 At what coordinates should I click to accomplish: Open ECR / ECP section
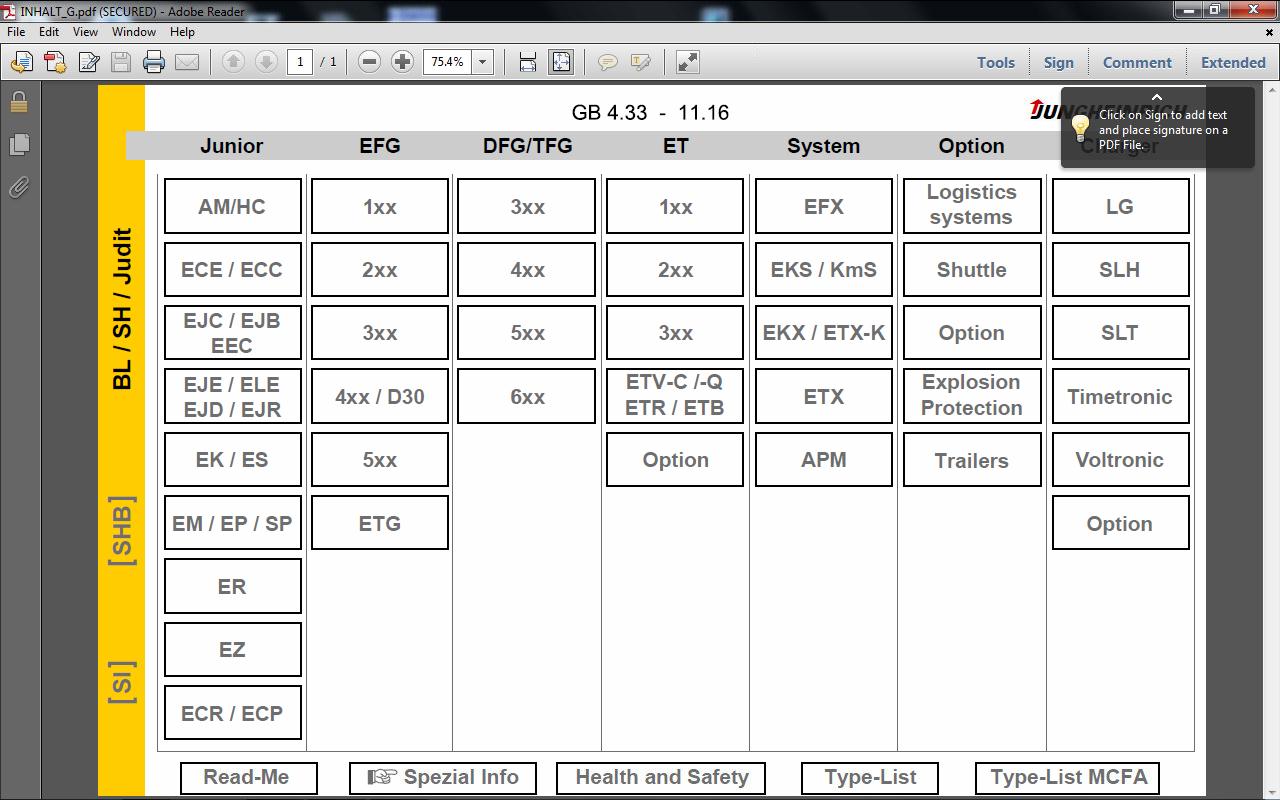[232, 713]
